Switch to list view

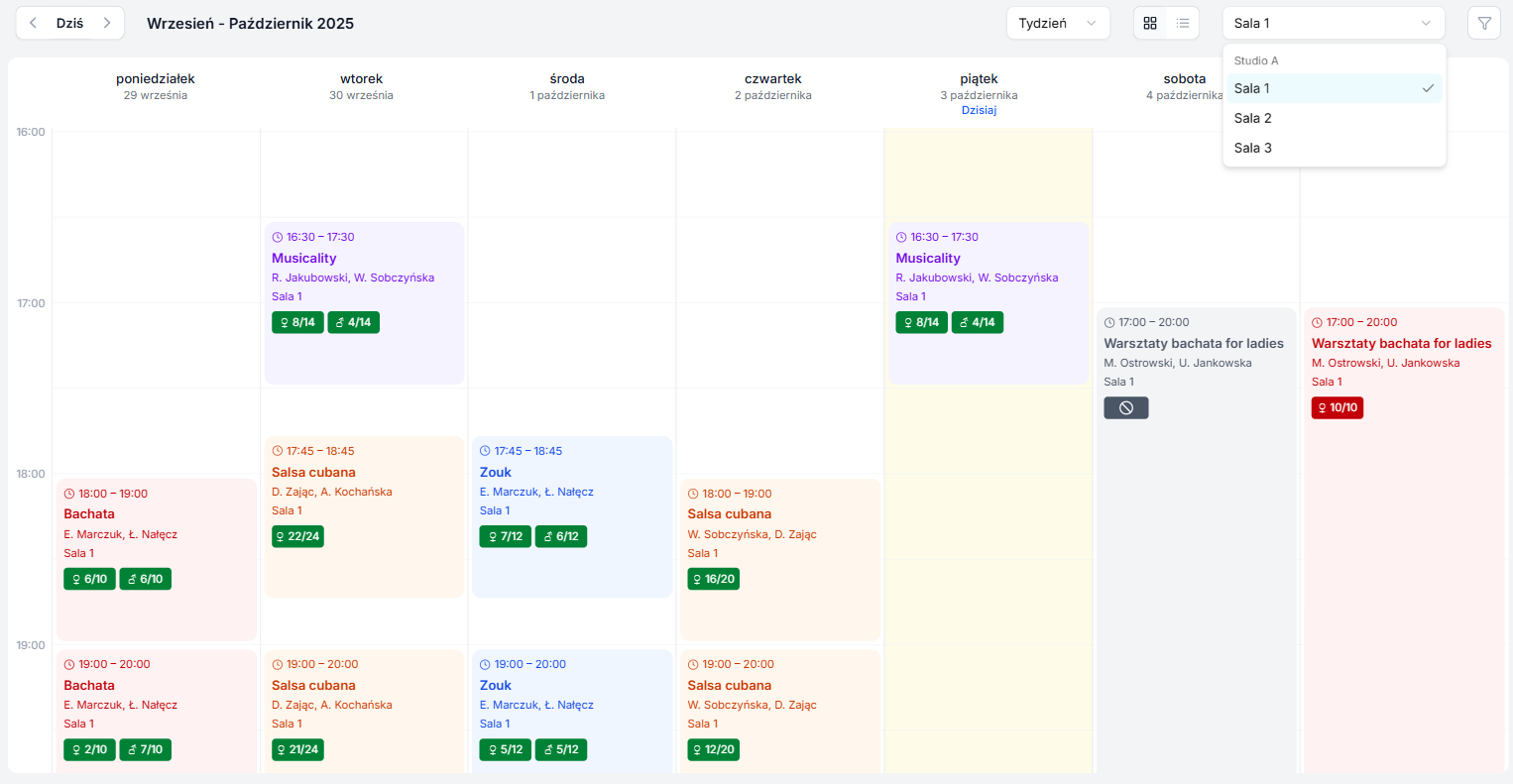click(1183, 23)
